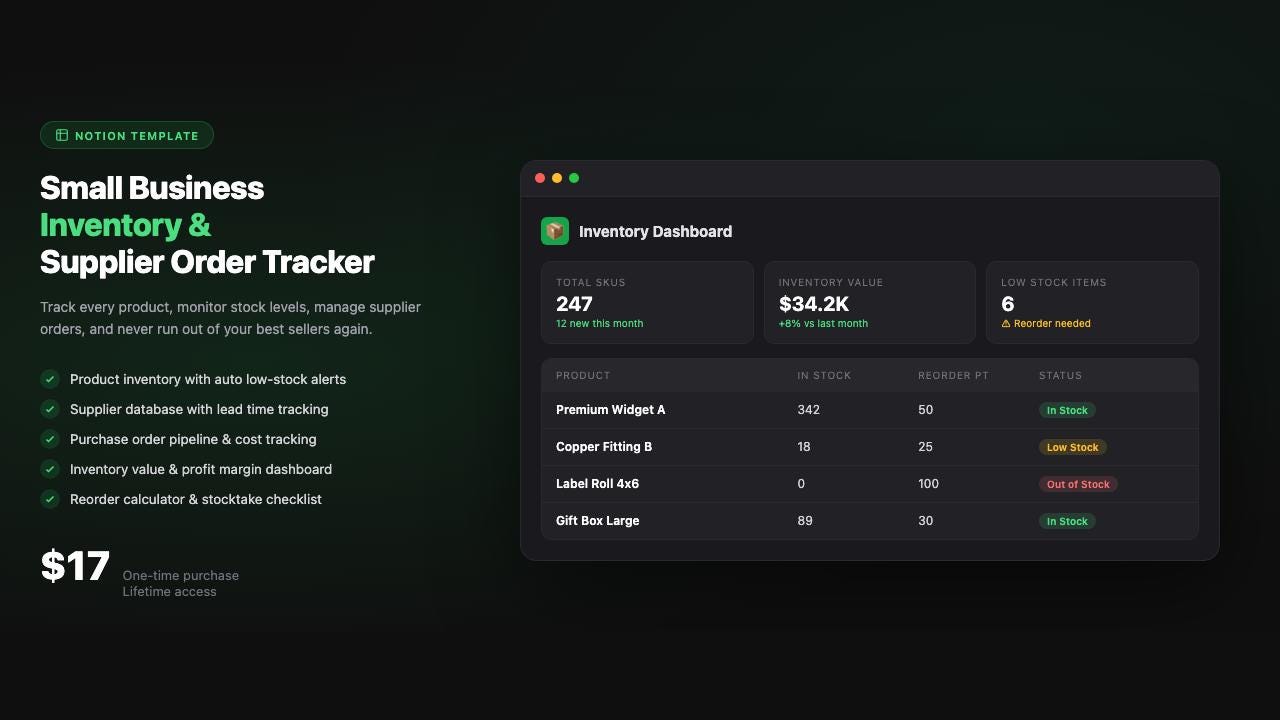The image size is (1280, 720).
Task: Open the Gift Box Large row
Action: pyautogui.click(x=870, y=521)
